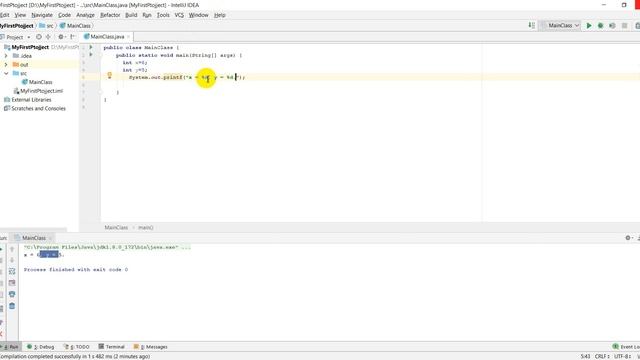Open the TODO tool window tab
Viewport: 640px width, 360px height.
click(x=76, y=347)
